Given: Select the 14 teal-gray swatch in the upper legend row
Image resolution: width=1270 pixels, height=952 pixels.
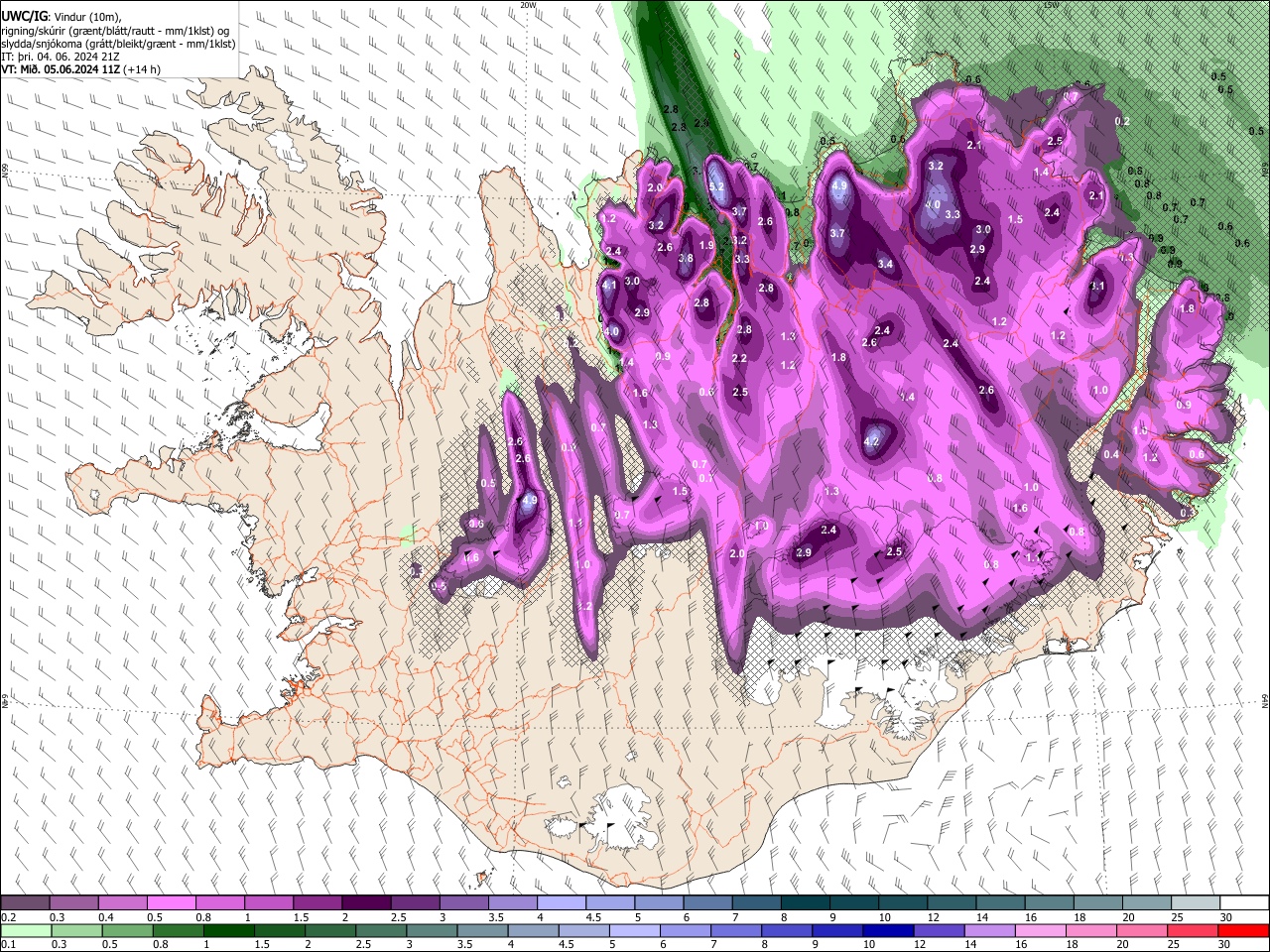Looking at the screenshot, I should pos(999,903).
